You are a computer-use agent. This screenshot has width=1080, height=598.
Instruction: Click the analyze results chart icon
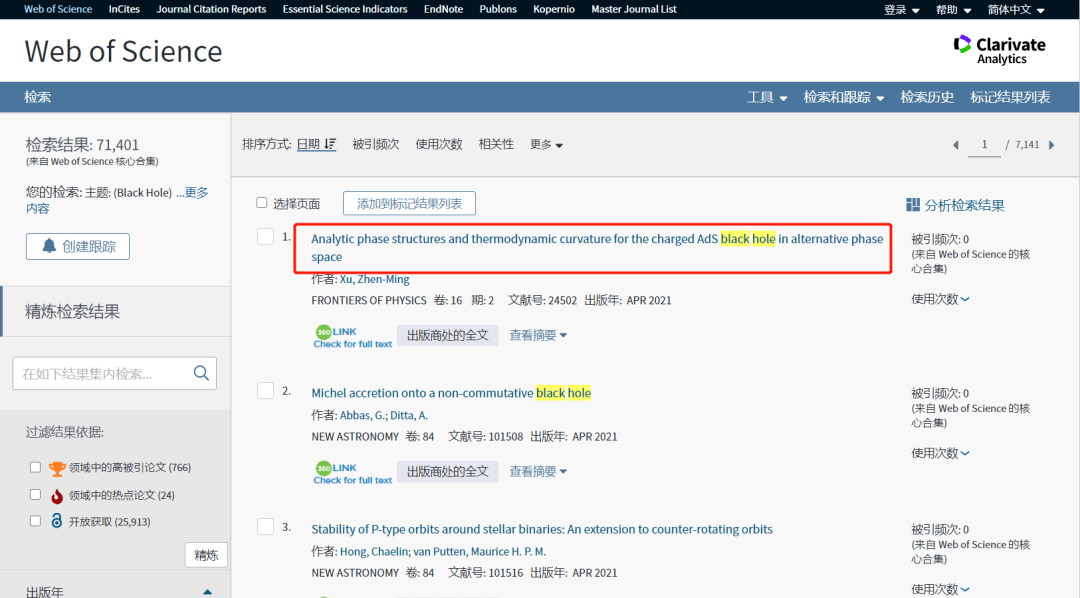point(912,205)
